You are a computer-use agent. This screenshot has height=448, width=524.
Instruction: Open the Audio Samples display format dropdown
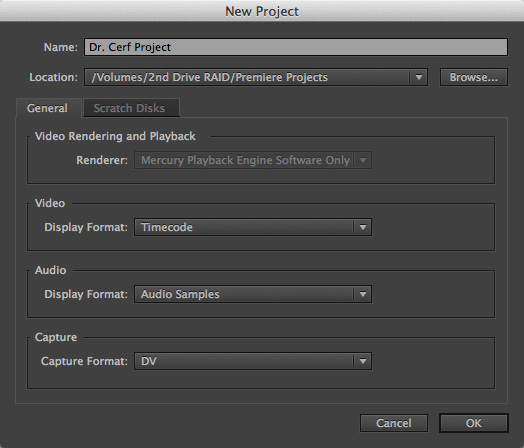click(x=253, y=294)
